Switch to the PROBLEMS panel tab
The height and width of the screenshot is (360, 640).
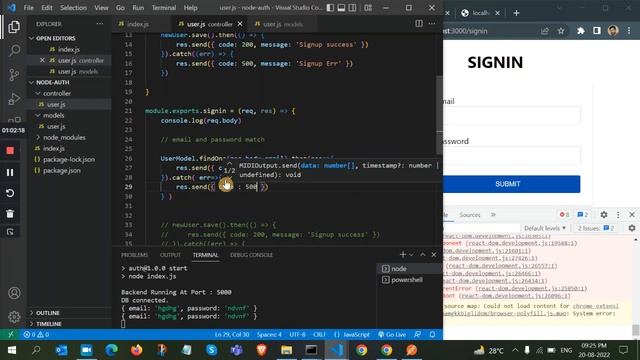click(x=134, y=255)
